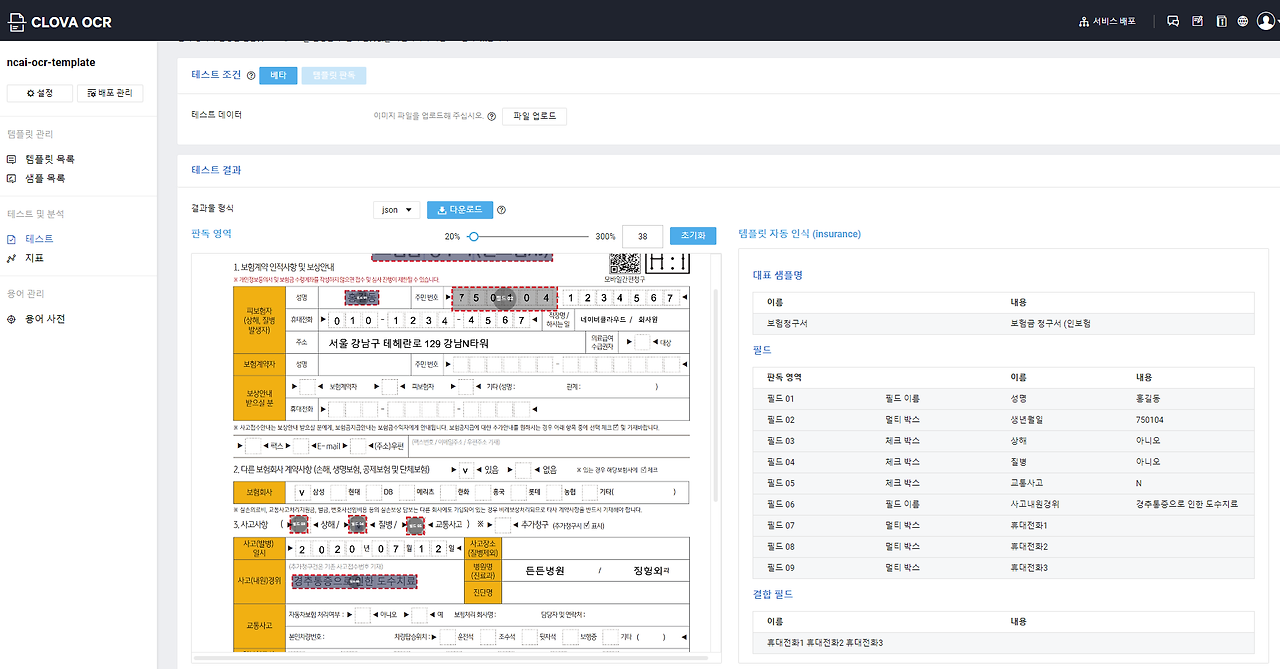Click the compose/edit icon in top bar
Viewport: 1280px width, 669px height.
(x=1196, y=20)
